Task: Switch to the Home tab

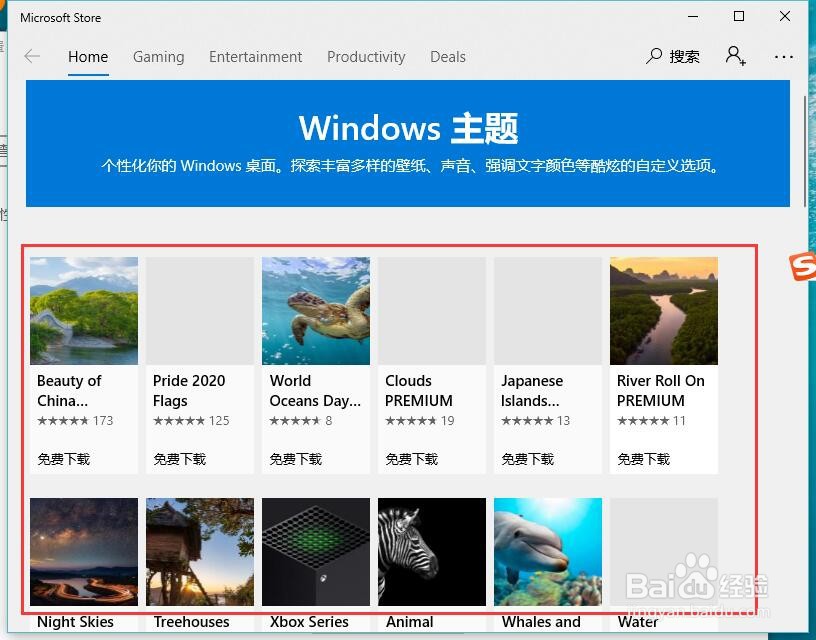Action: [88, 57]
